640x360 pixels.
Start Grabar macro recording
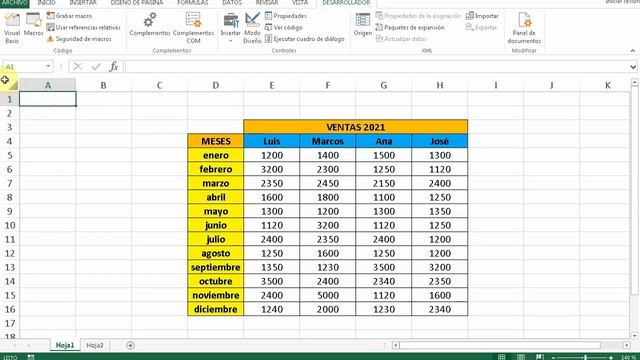(69, 16)
